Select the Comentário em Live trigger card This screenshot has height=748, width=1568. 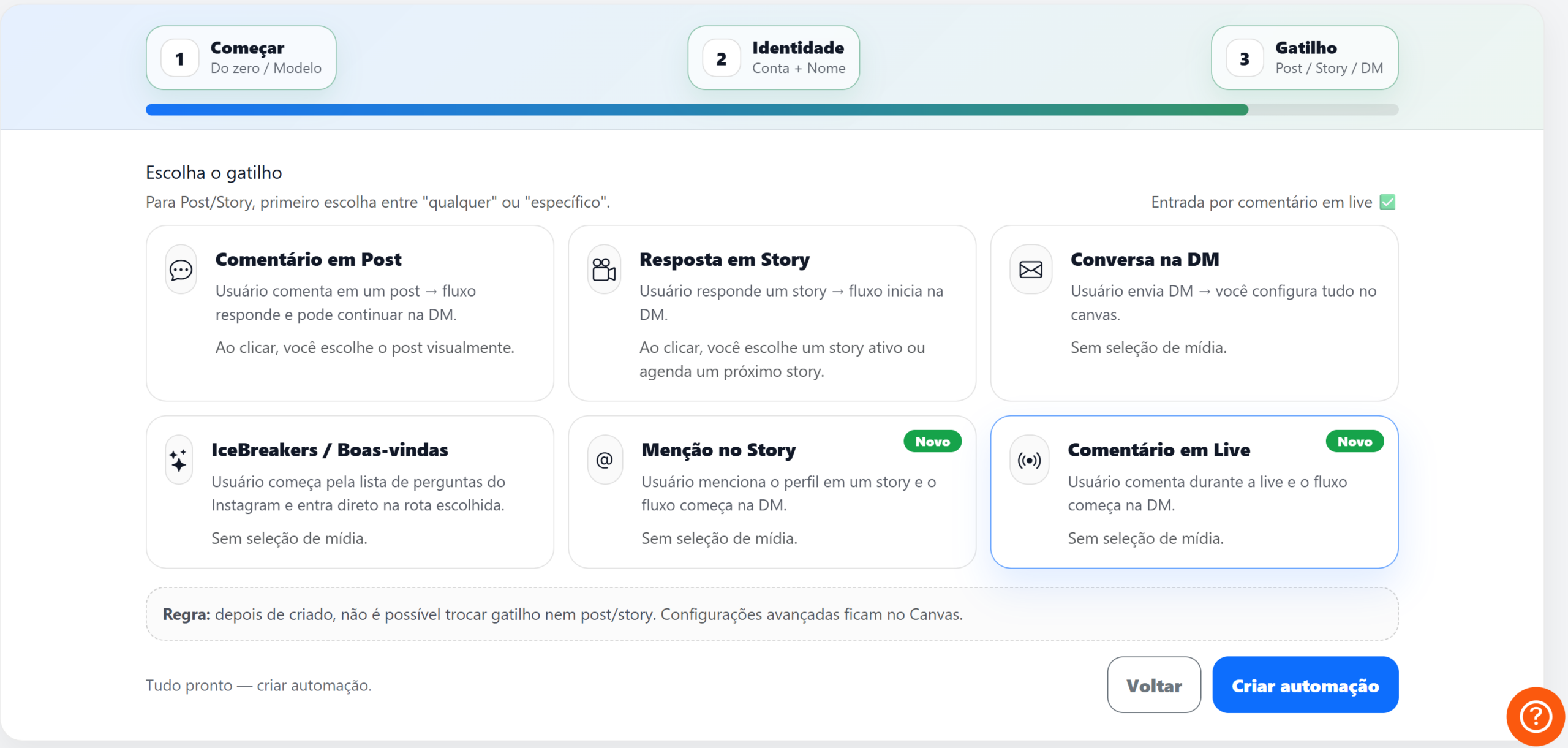(1194, 492)
